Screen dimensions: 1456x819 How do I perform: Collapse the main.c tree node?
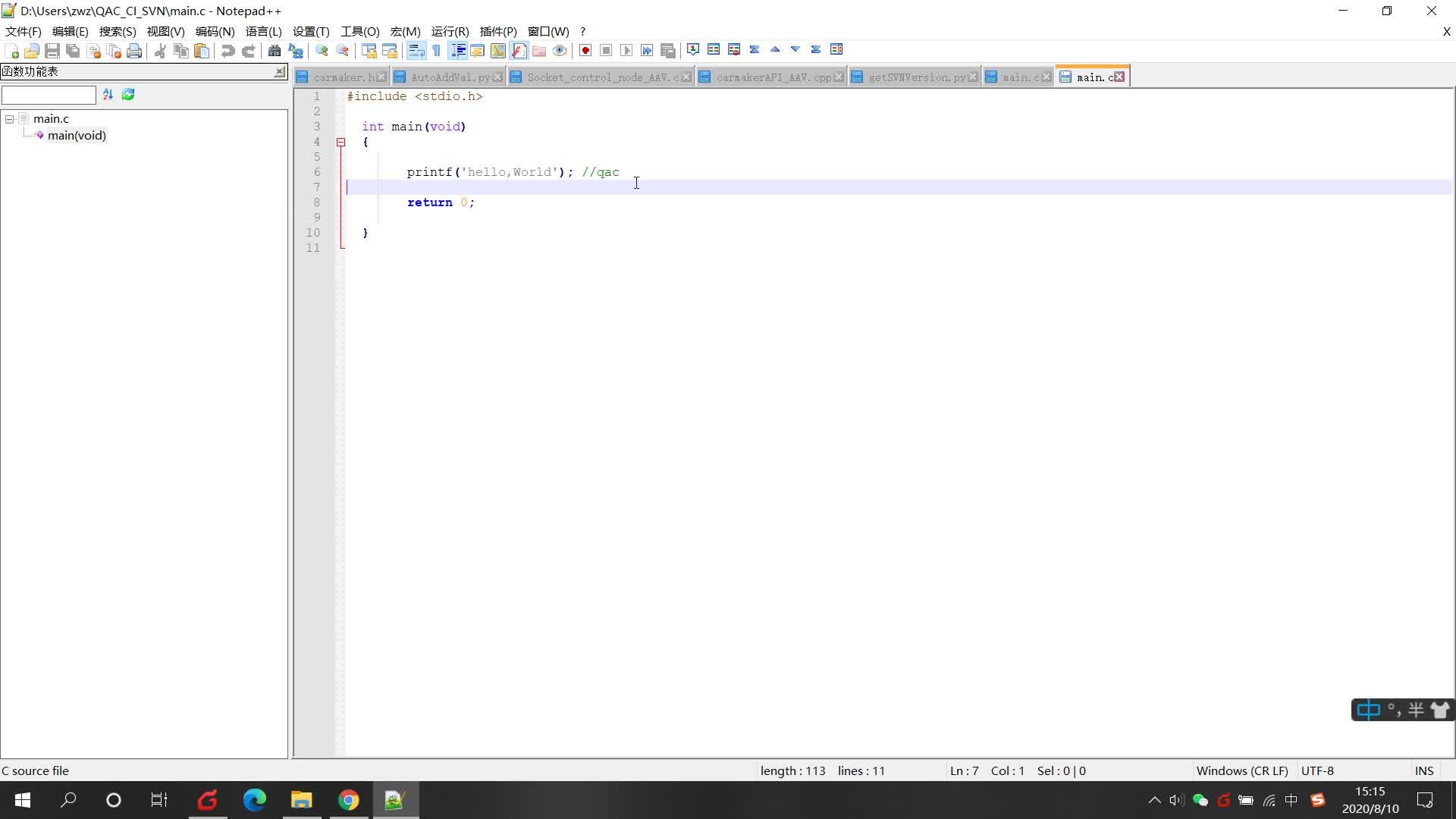click(x=10, y=119)
